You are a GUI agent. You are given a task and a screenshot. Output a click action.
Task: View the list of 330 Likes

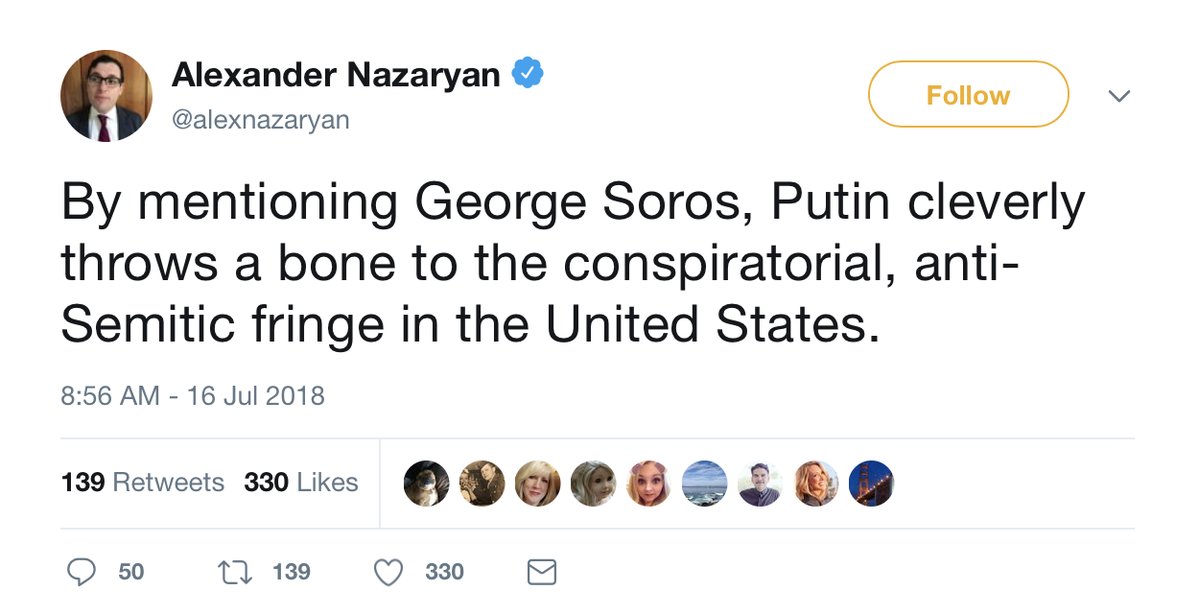[300, 482]
